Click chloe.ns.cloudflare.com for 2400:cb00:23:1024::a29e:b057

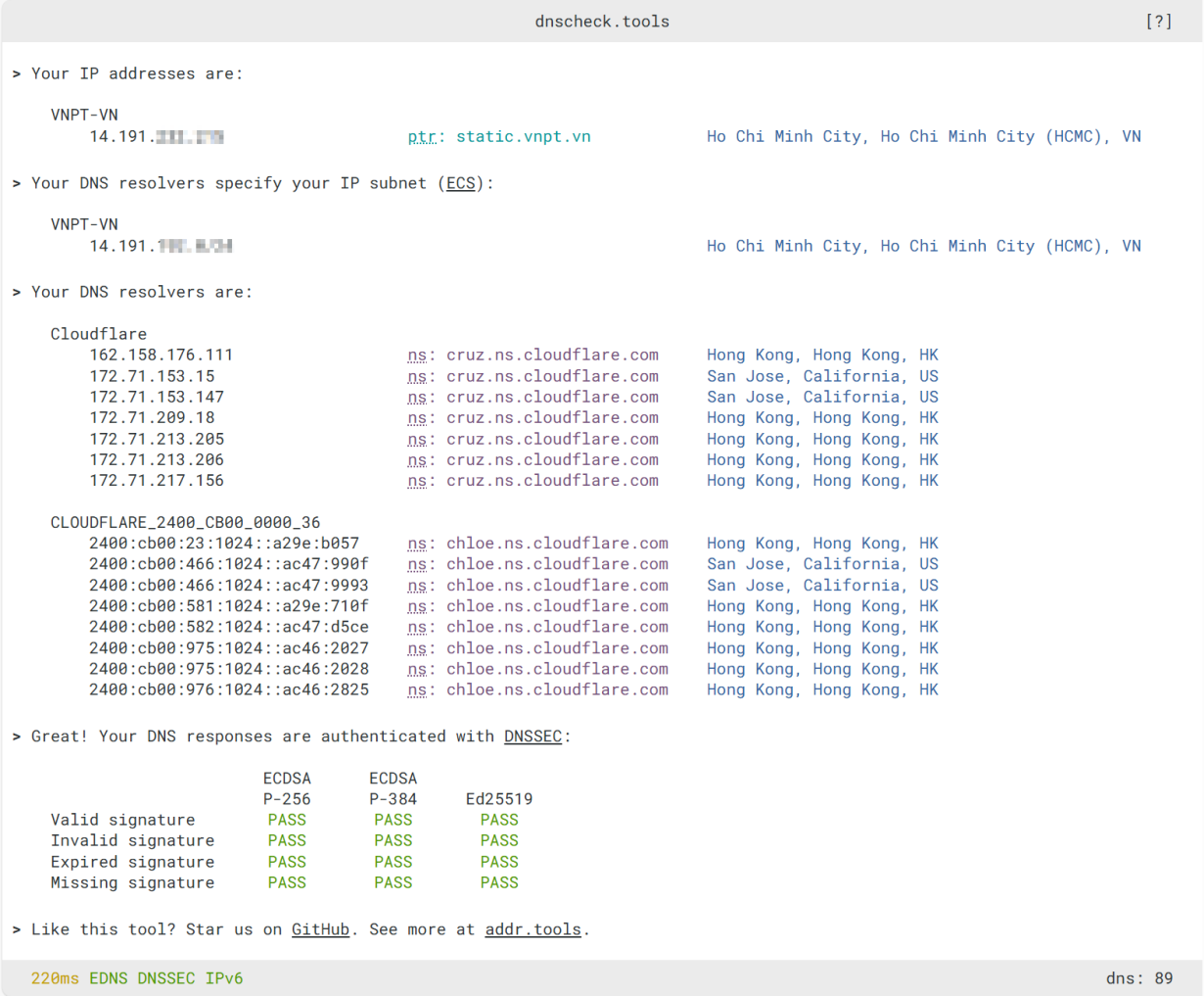coord(557,544)
